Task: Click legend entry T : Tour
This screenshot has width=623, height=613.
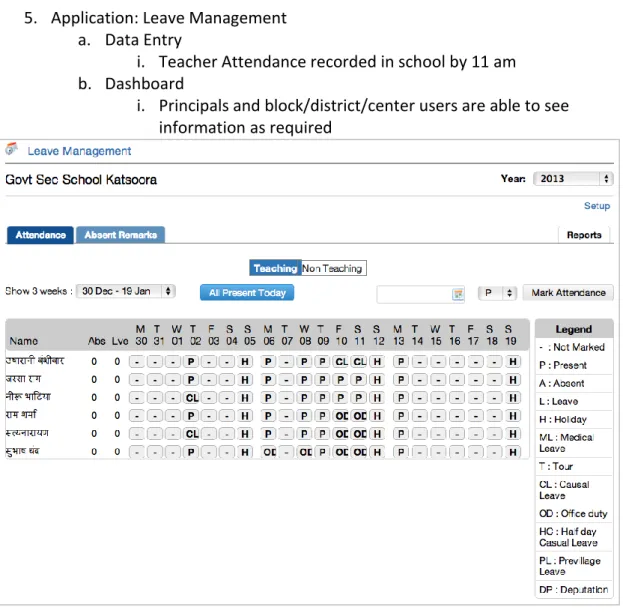Action: coord(556,466)
